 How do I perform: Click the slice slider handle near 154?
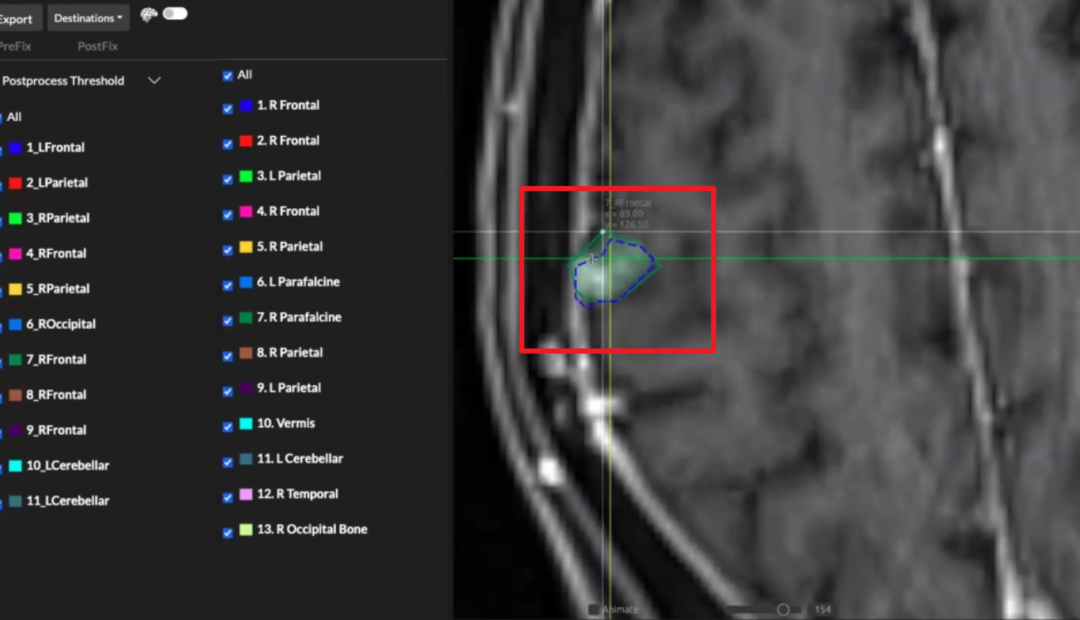click(782, 609)
